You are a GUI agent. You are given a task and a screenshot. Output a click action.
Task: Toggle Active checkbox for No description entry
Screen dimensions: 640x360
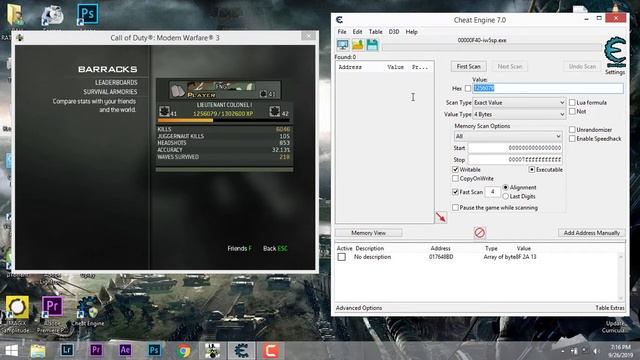[342, 257]
